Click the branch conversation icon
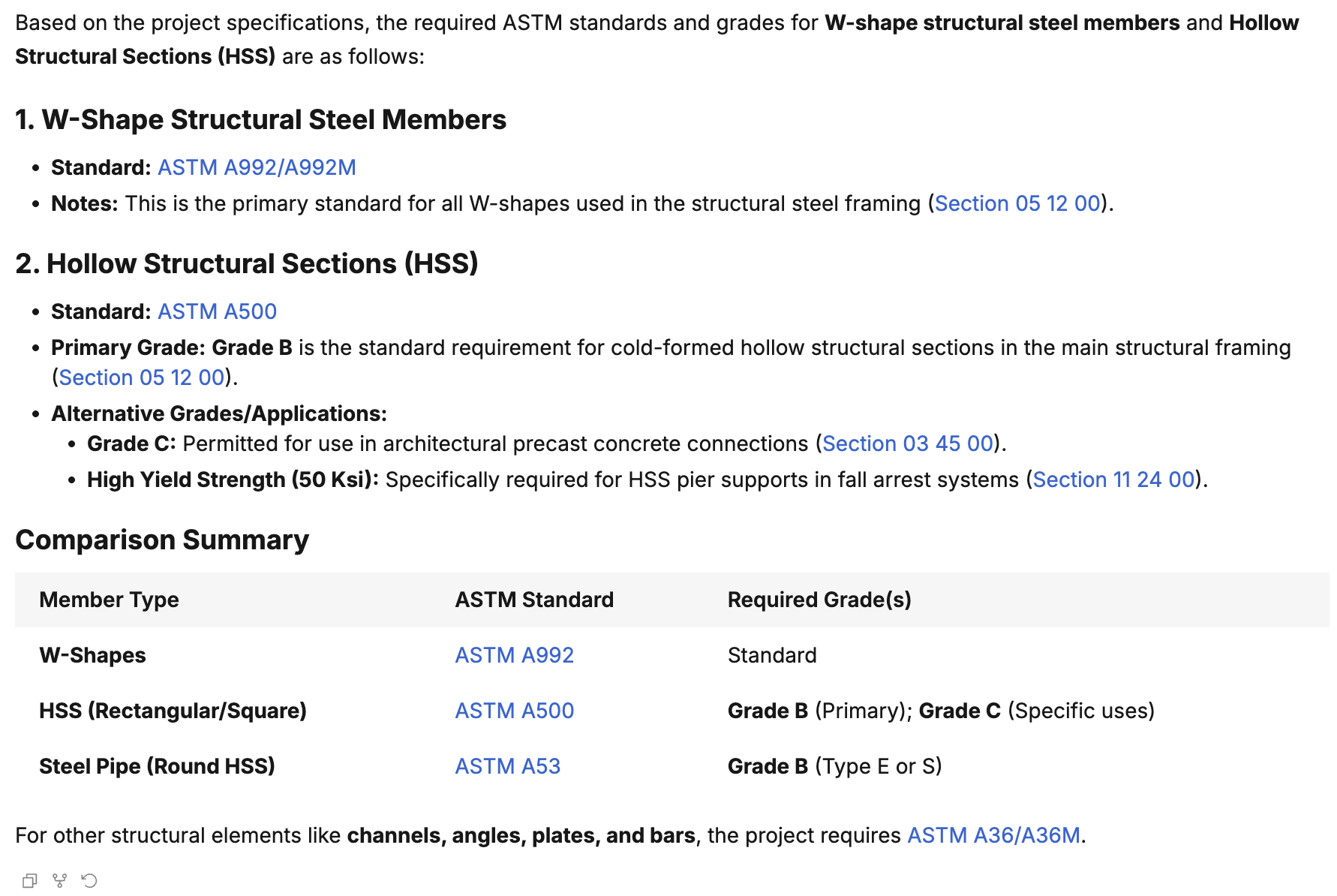Screen dimensions: 1337x896 [60, 880]
